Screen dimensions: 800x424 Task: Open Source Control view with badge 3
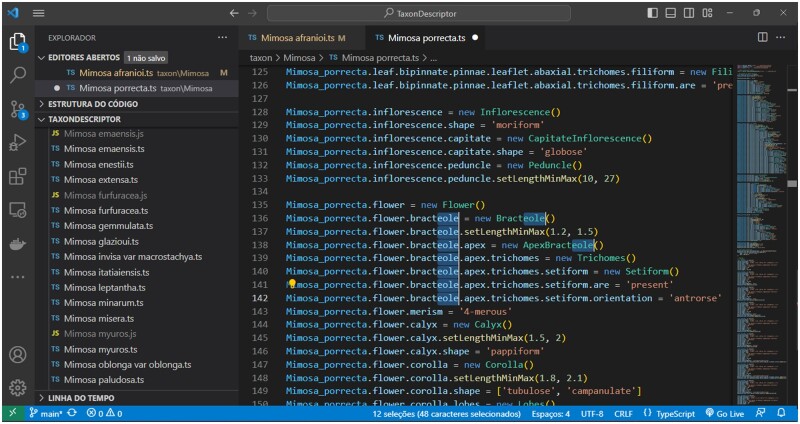tap(18, 109)
